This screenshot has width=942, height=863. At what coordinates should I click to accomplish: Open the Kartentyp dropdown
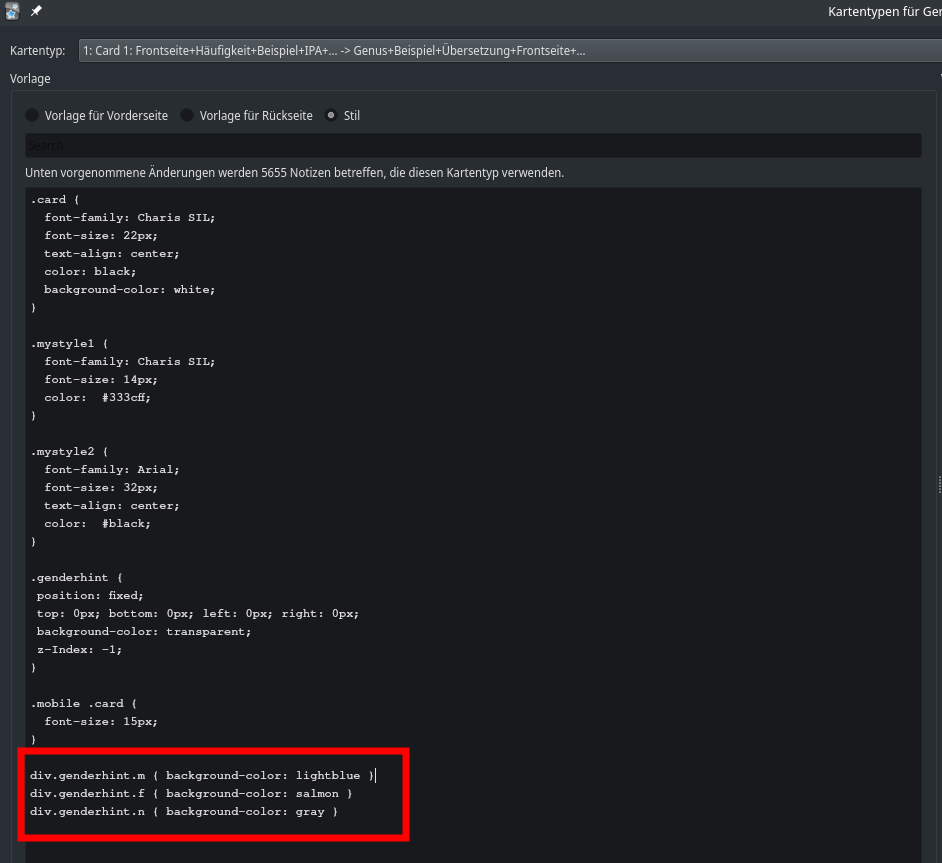510,50
